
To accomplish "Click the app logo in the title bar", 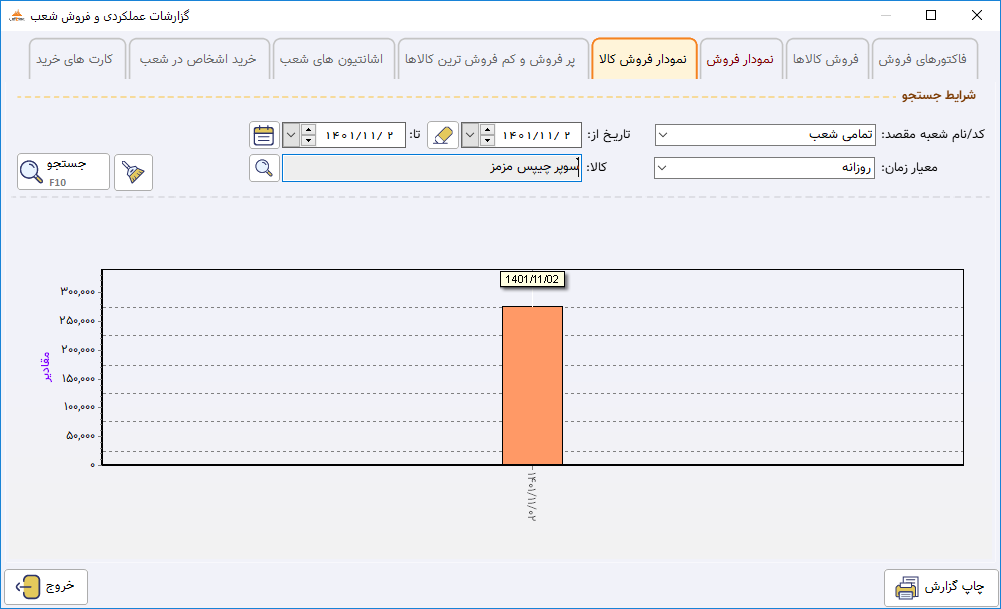I will click(x=17, y=15).
